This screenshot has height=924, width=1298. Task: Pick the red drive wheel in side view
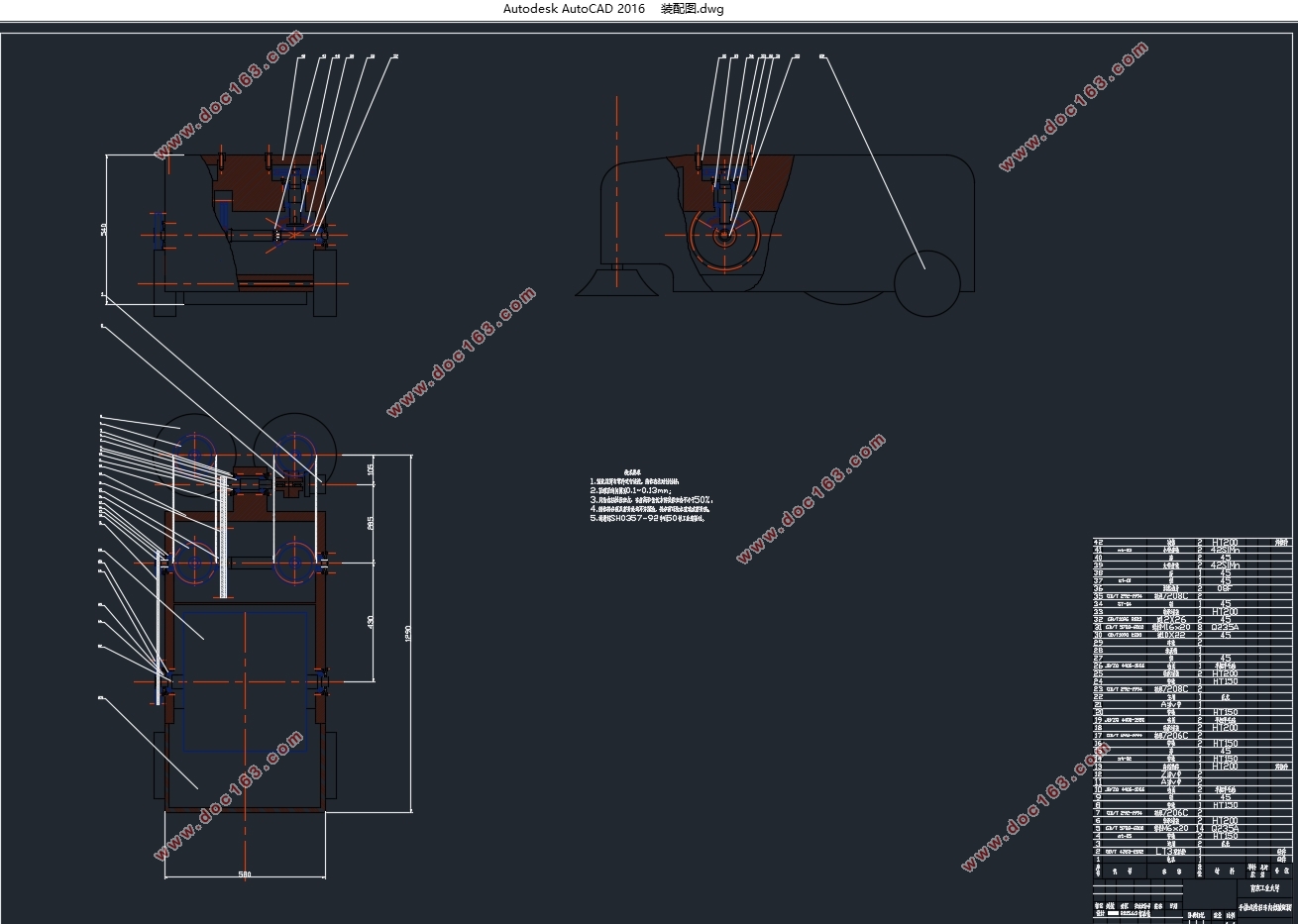point(724,239)
